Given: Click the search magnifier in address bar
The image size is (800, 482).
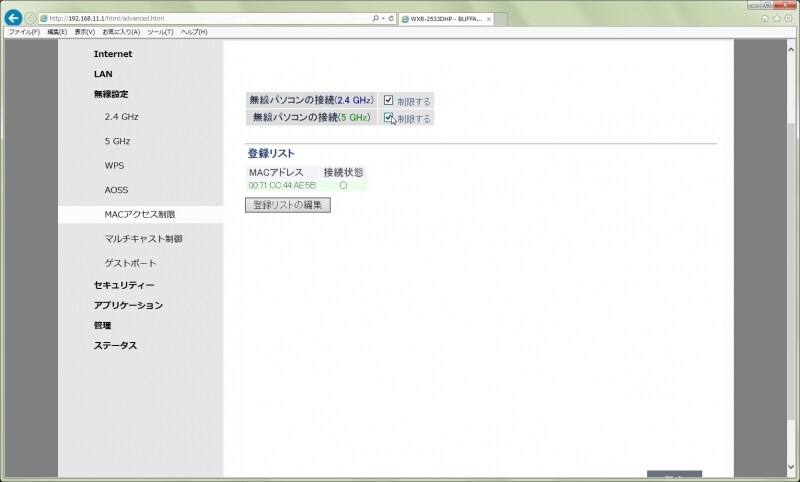Looking at the screenshot, I should pyautogui.click(x=375, y=19).
